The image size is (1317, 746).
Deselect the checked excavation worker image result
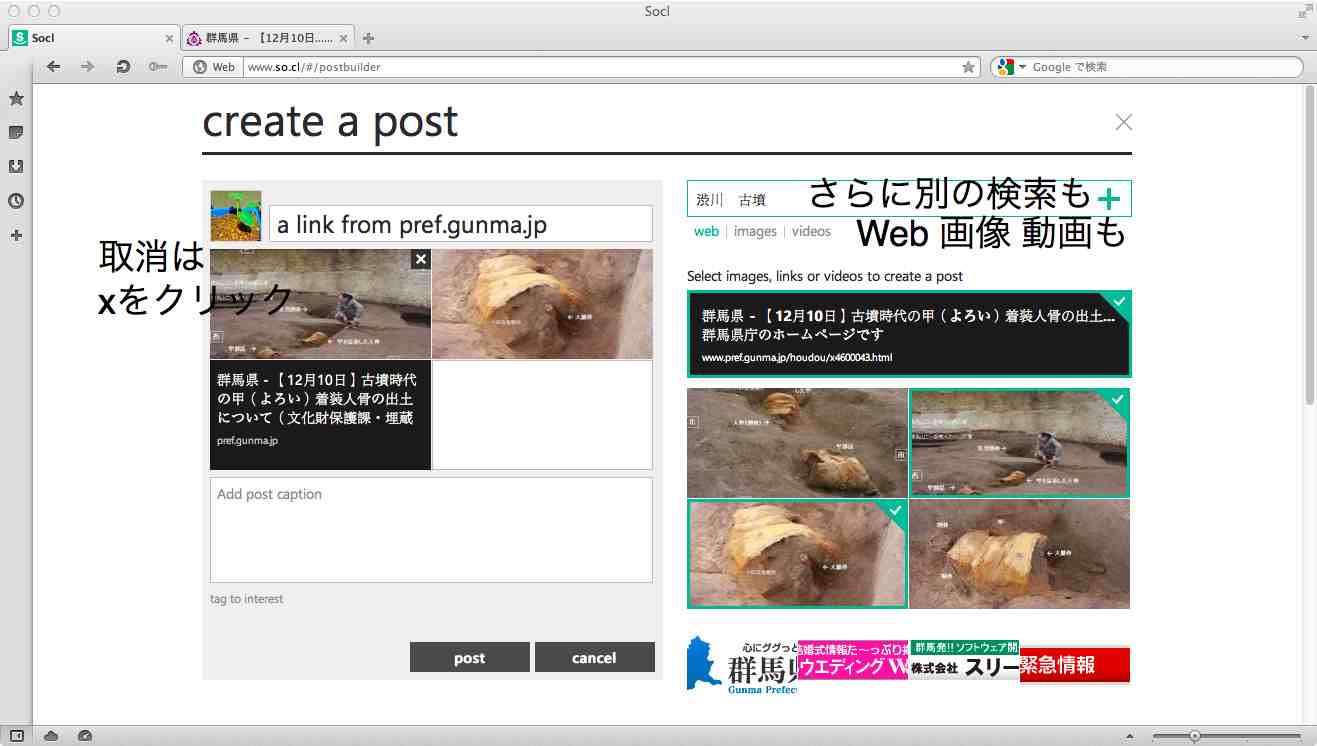pyautogui.click(x=1019, y=443)
